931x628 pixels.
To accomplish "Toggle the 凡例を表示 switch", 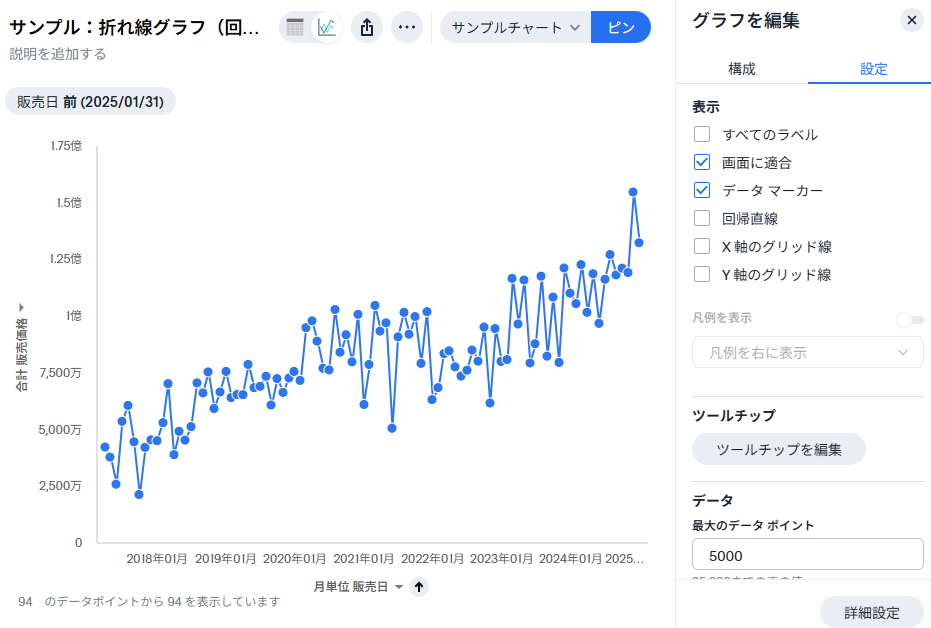I will (910, 319).
